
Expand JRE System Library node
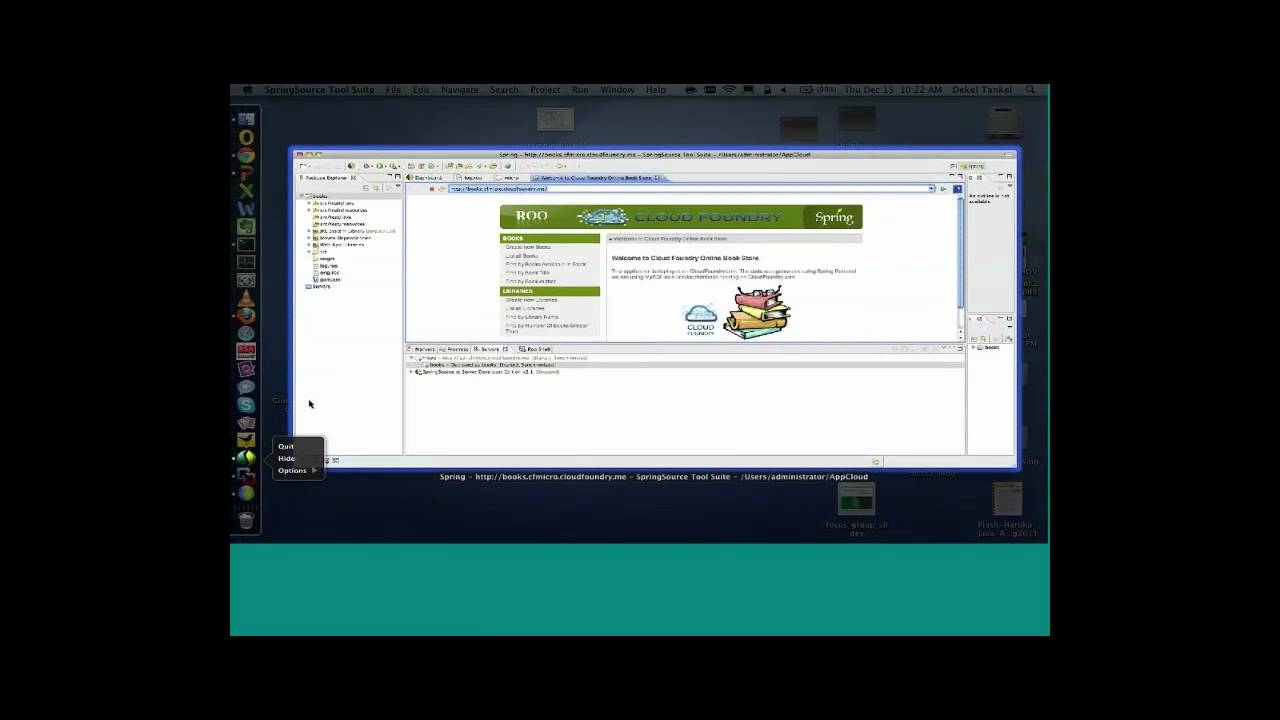click(309, 231)
